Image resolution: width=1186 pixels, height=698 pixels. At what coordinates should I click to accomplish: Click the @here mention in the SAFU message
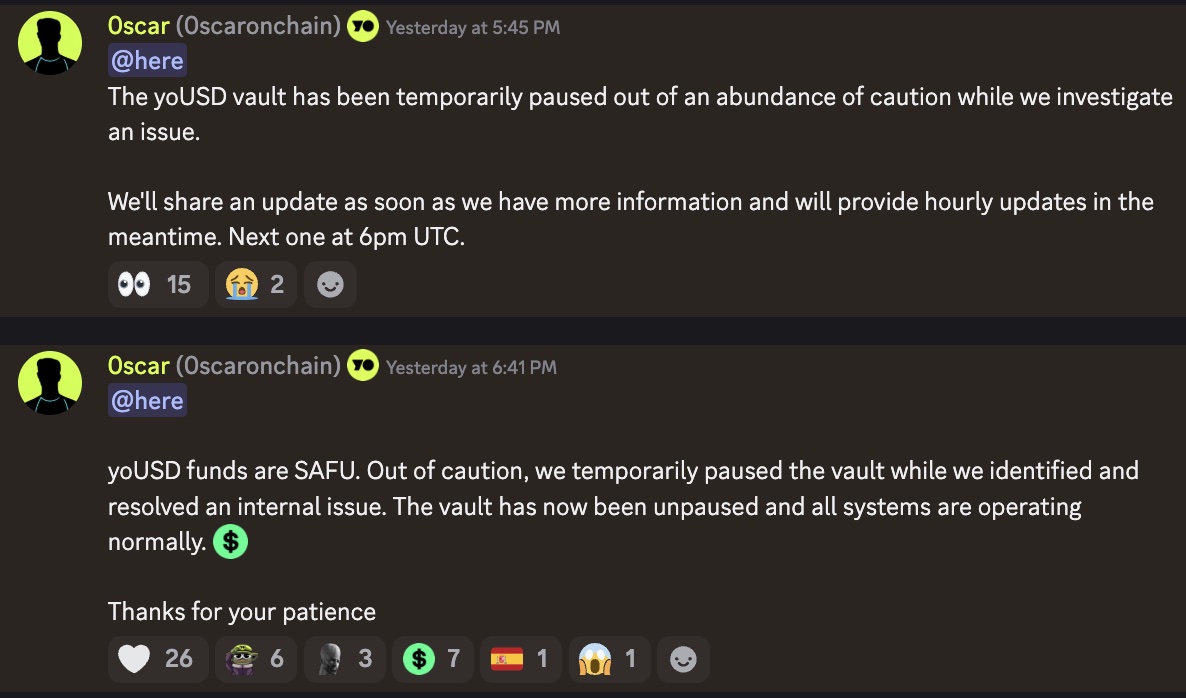pyautogui.click(x=147, y=401)
